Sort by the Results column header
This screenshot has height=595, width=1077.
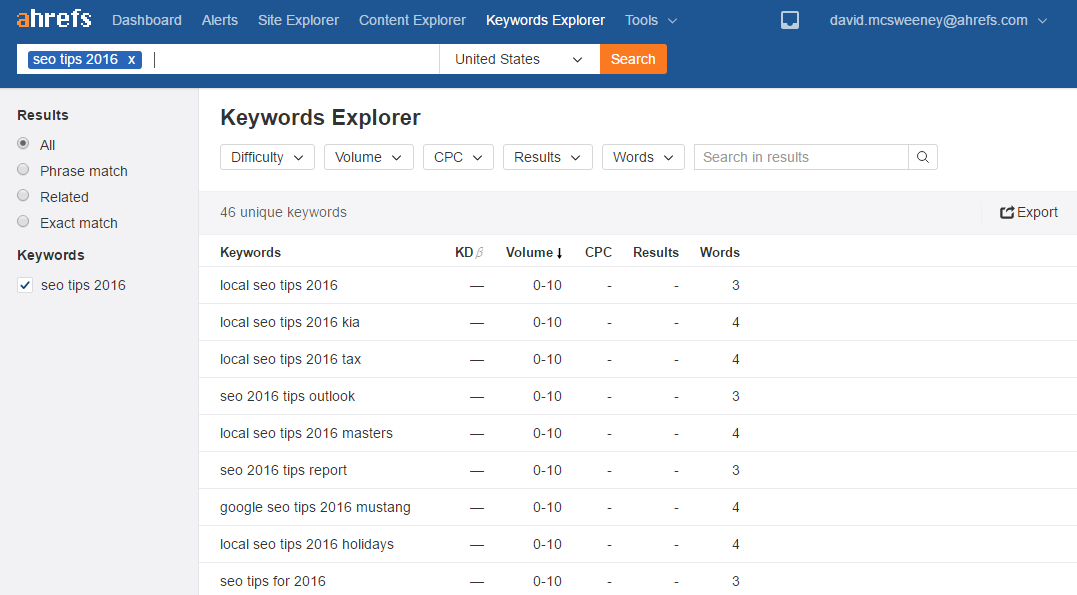point(656,252)
